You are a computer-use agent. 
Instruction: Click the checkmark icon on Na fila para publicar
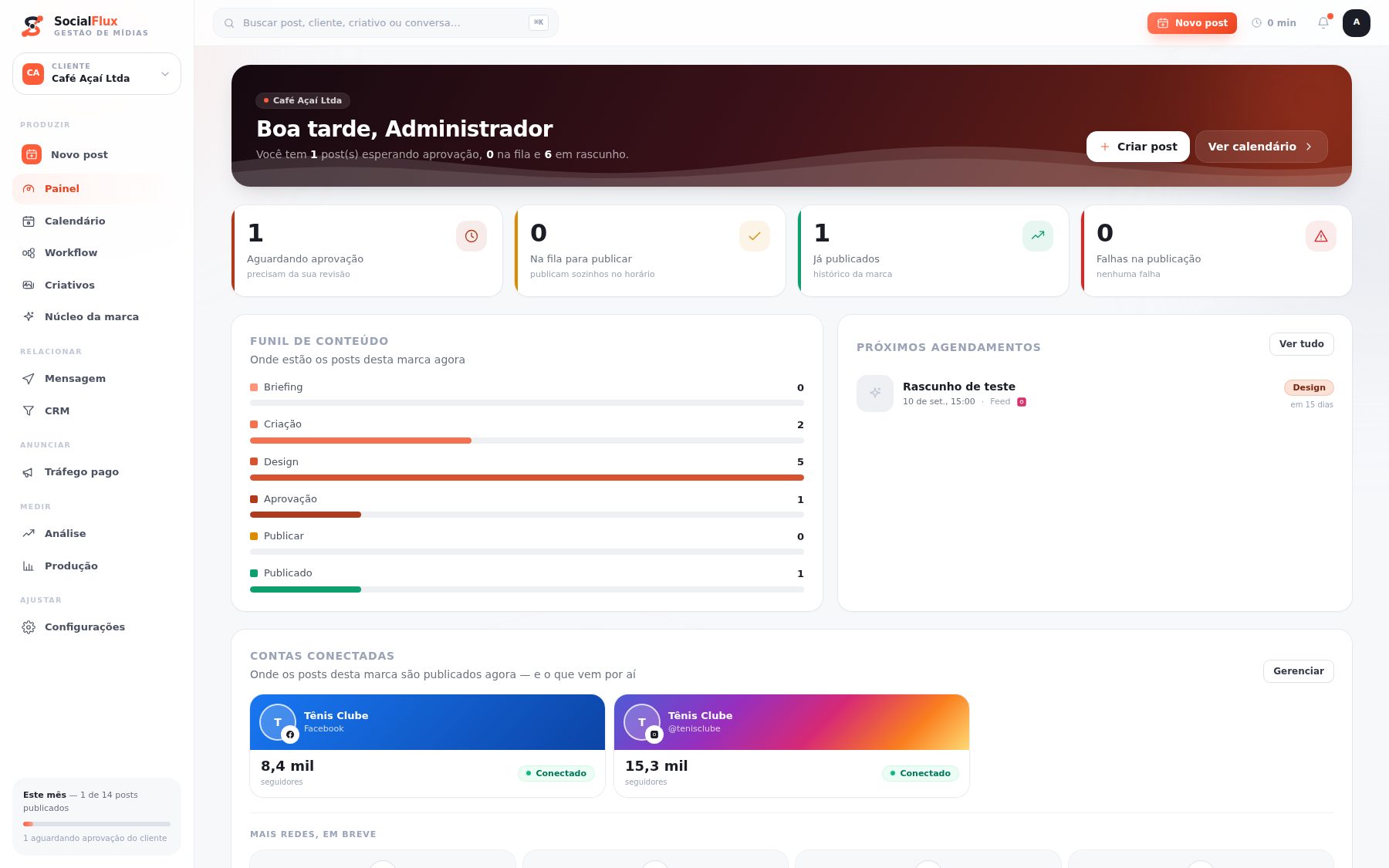point(755,236)
